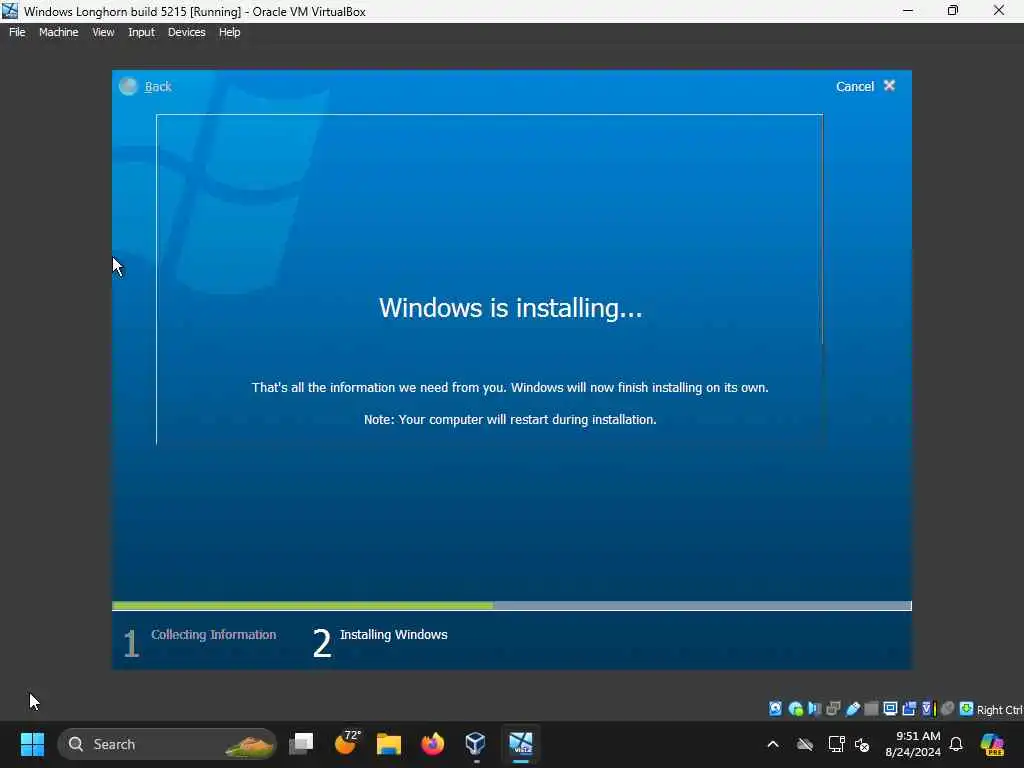Click the VirtualBox shared folders status icon
This screenshot has width=1024, height=768.
click(871, 709)
